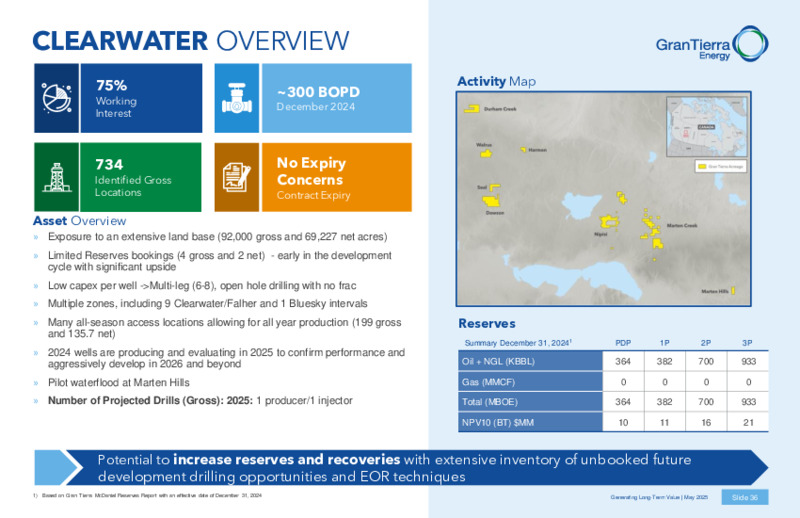Click the Summary December 31, 2024 table caption
Image resolution: width=800 pixels, height=518 pixels.
518,343
